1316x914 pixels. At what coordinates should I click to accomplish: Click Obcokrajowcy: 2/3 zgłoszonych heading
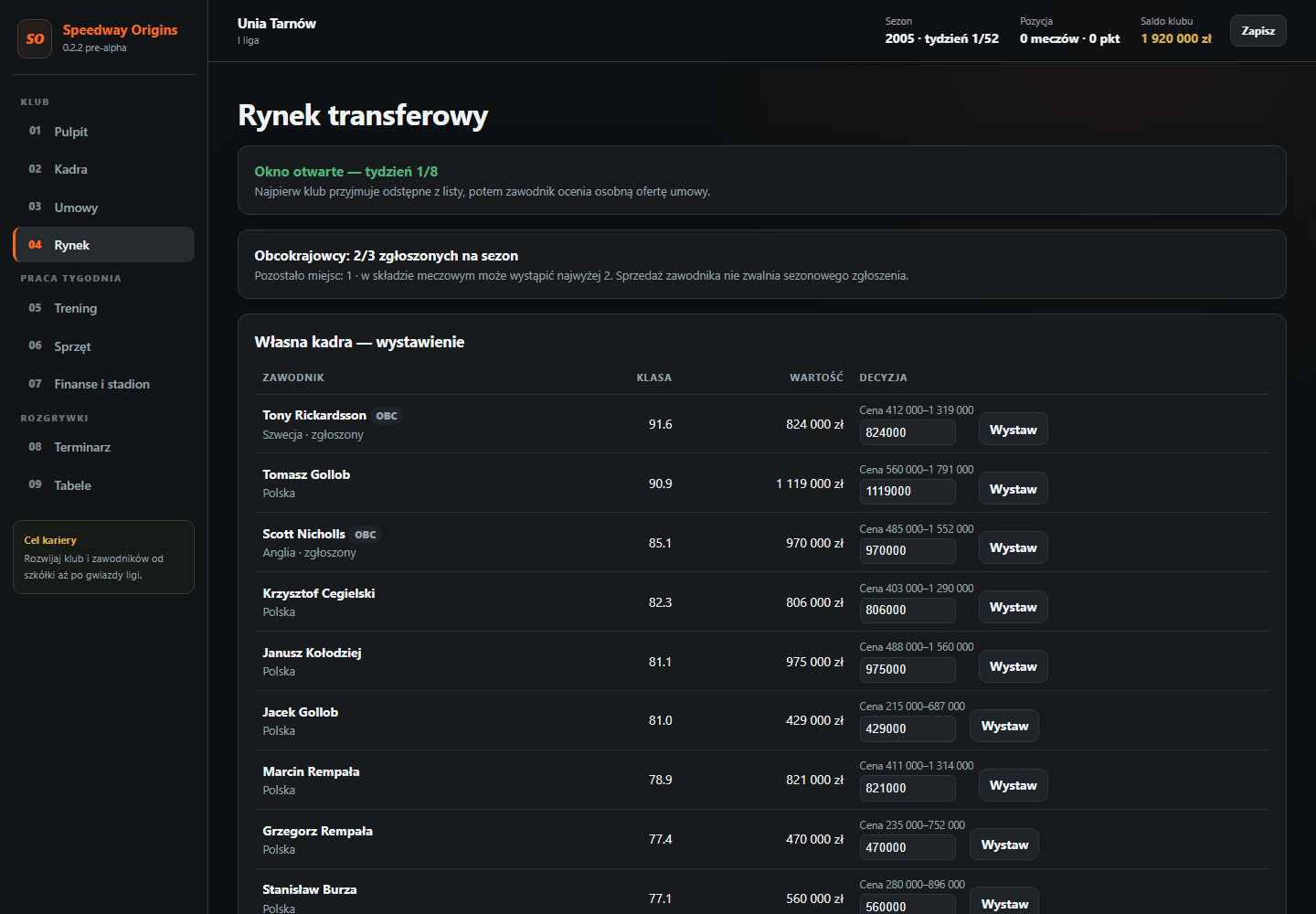[387, 256]
